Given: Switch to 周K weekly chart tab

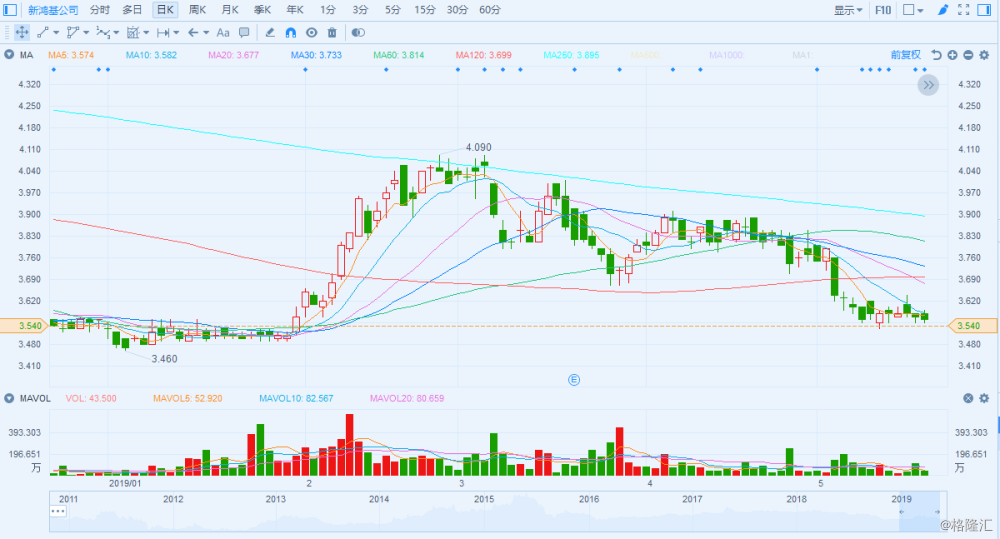Looking at the screenshot, I should 198,10.
